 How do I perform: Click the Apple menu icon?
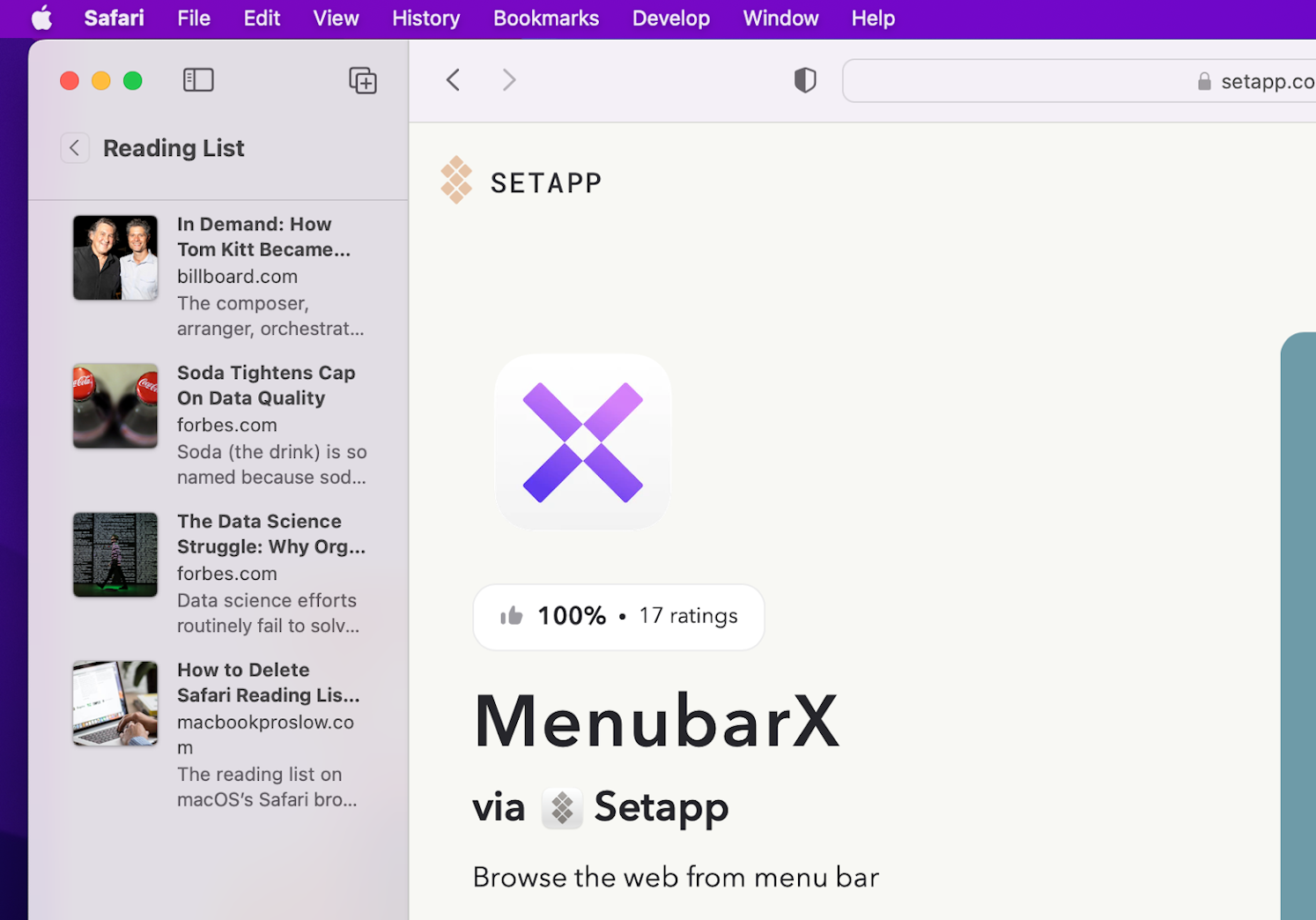click(x=41, y=18)
